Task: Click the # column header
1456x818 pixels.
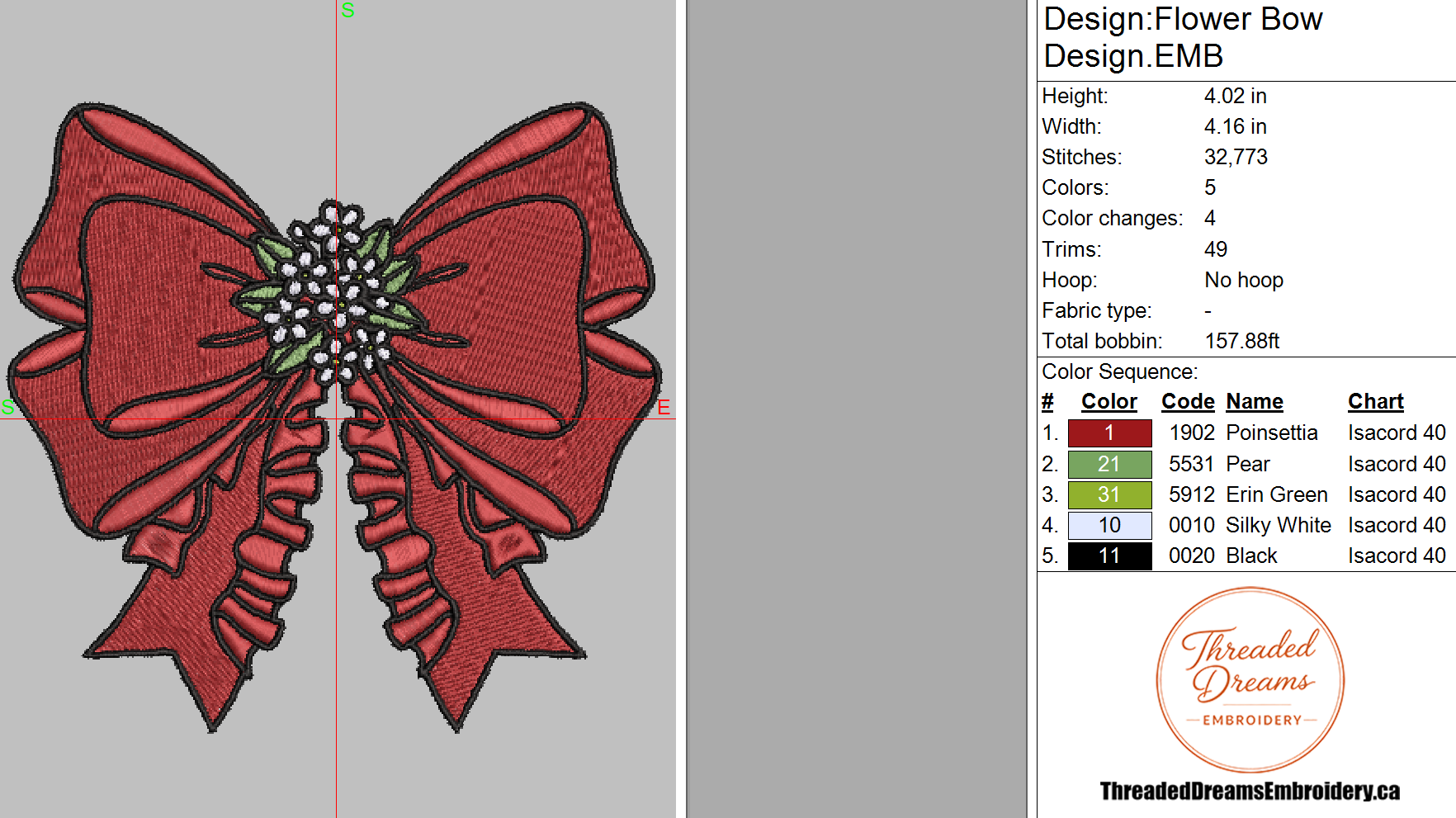Action: tap(1047, 402)
